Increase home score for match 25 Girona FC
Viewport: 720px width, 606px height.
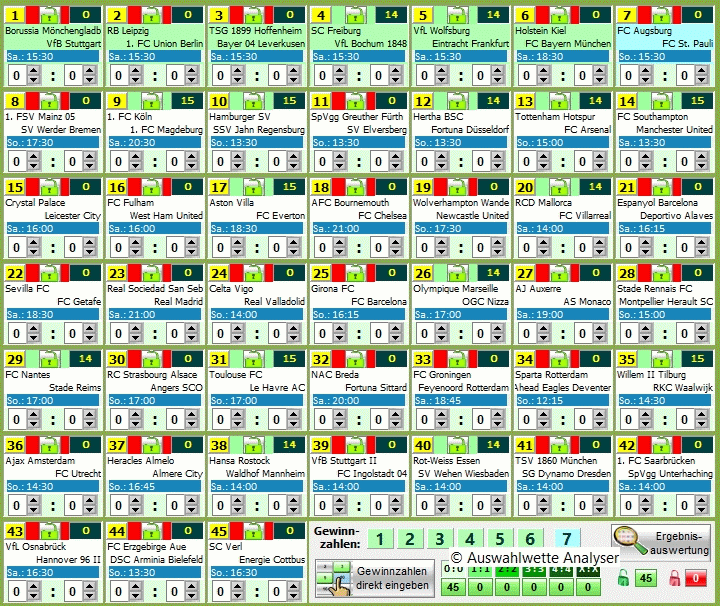(x=339, y=329)
